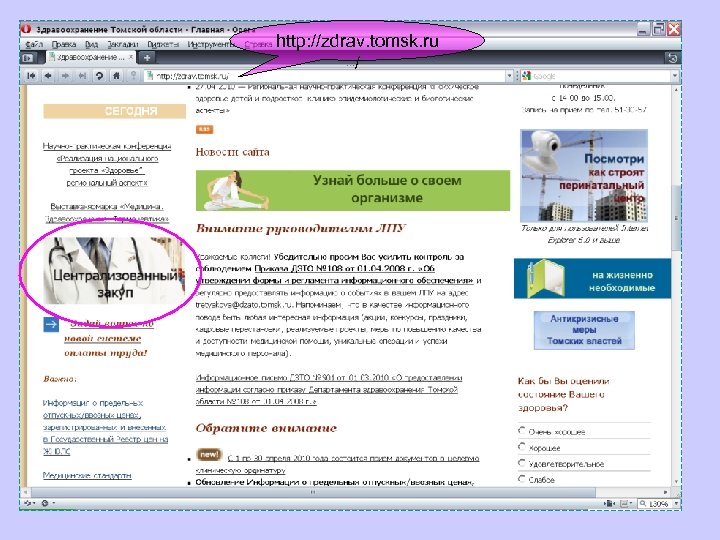This screenshot has width=720, height=540.
Task: Click the fast forward navigation button
Action: click(82, 76)
